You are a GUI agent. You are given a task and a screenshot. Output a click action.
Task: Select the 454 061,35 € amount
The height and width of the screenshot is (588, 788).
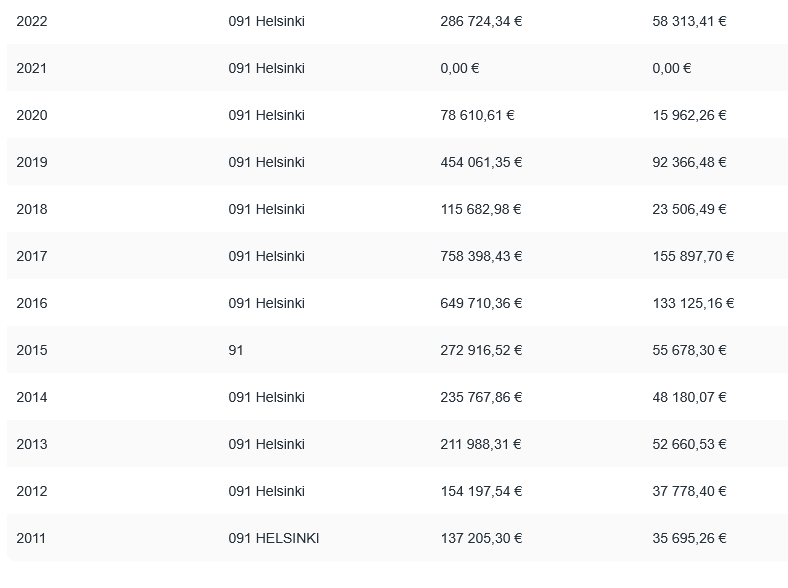click(x=481, y=162)
